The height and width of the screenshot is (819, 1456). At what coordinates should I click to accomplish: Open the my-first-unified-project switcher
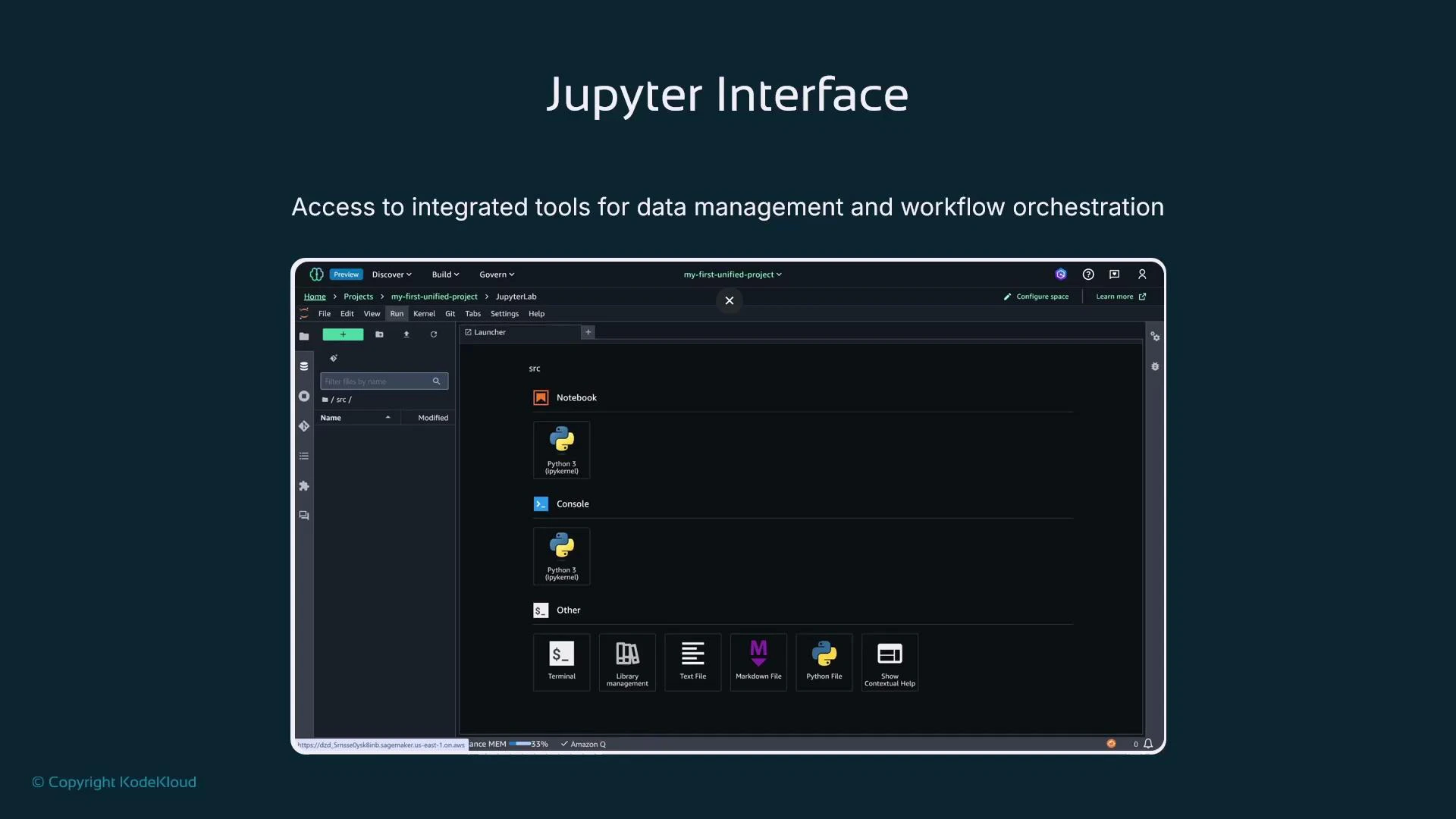pyautogui.click(x=731, y=274)
